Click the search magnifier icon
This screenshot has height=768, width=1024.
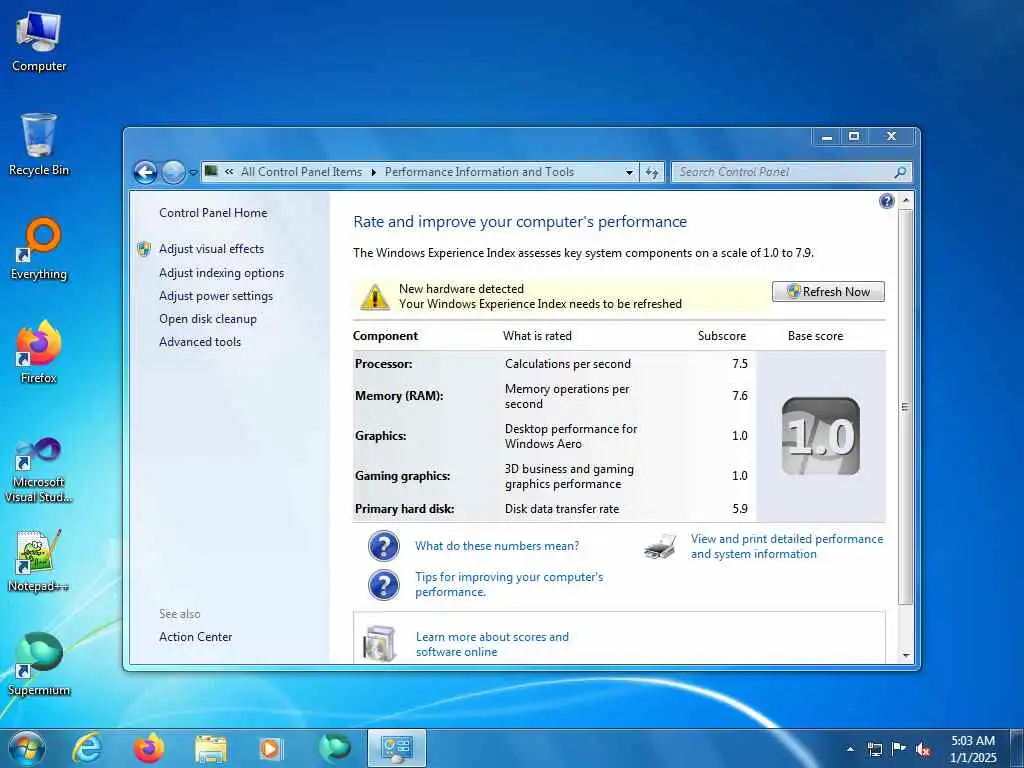[x=900, y=172]
